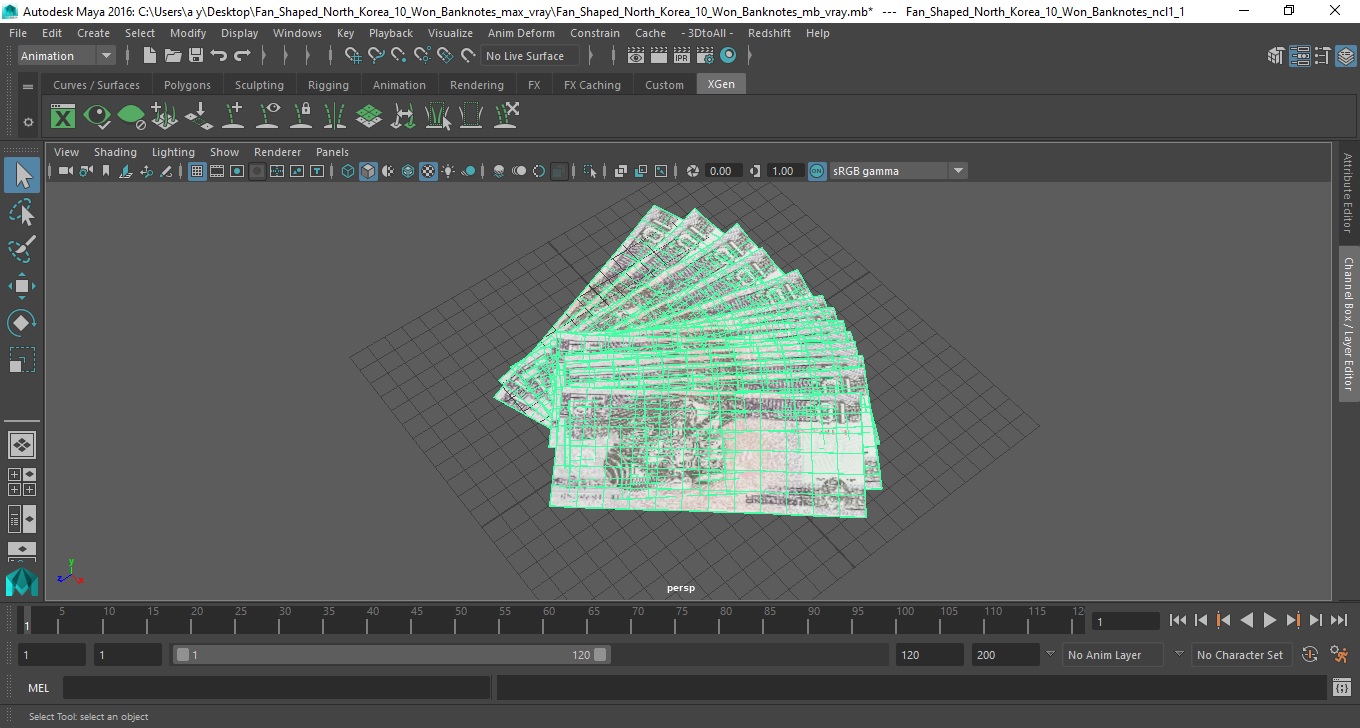Click the viewport exposure value field 0.00
The width and height of the screenshot is (1360, 728).
click(722, 171)
